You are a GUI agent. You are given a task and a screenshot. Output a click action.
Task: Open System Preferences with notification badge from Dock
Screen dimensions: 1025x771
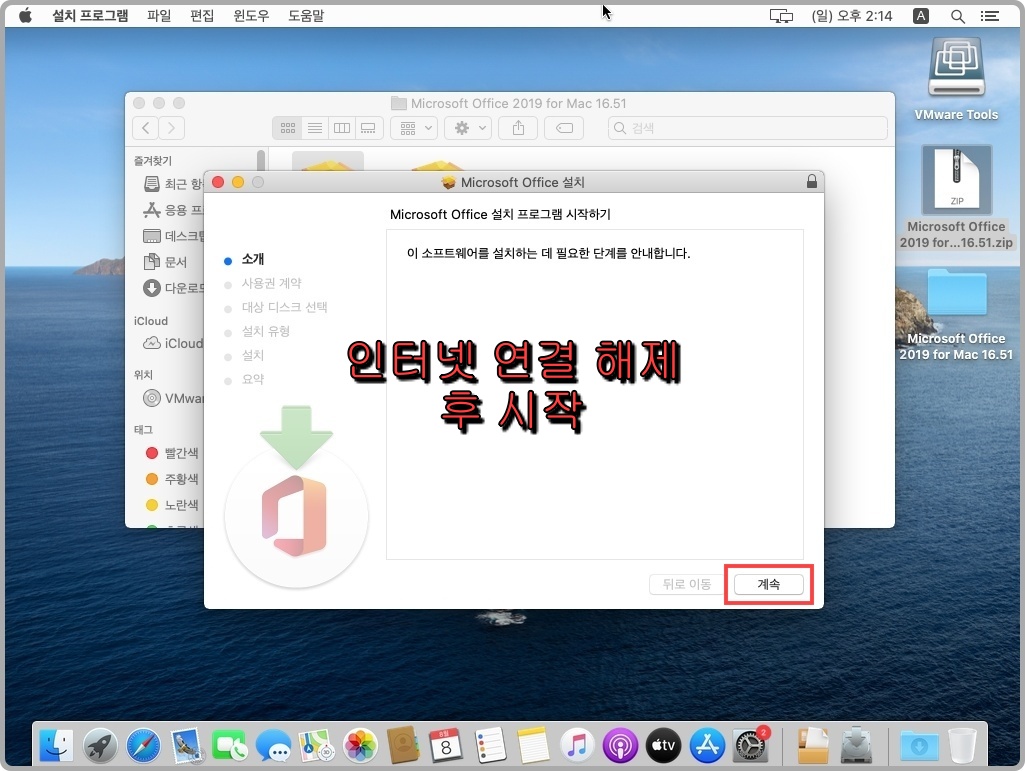pos(749,745)
